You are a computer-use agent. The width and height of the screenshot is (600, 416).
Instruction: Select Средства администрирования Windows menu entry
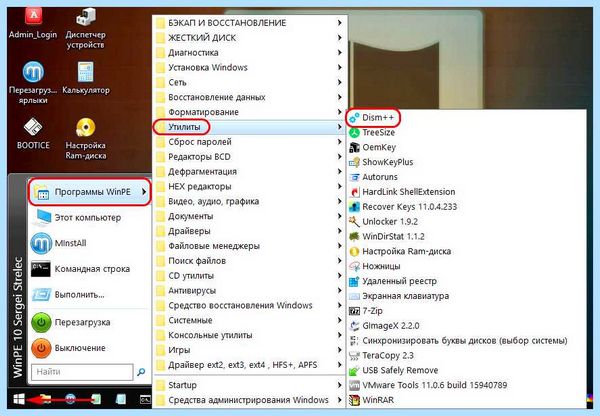pos(250,400)
